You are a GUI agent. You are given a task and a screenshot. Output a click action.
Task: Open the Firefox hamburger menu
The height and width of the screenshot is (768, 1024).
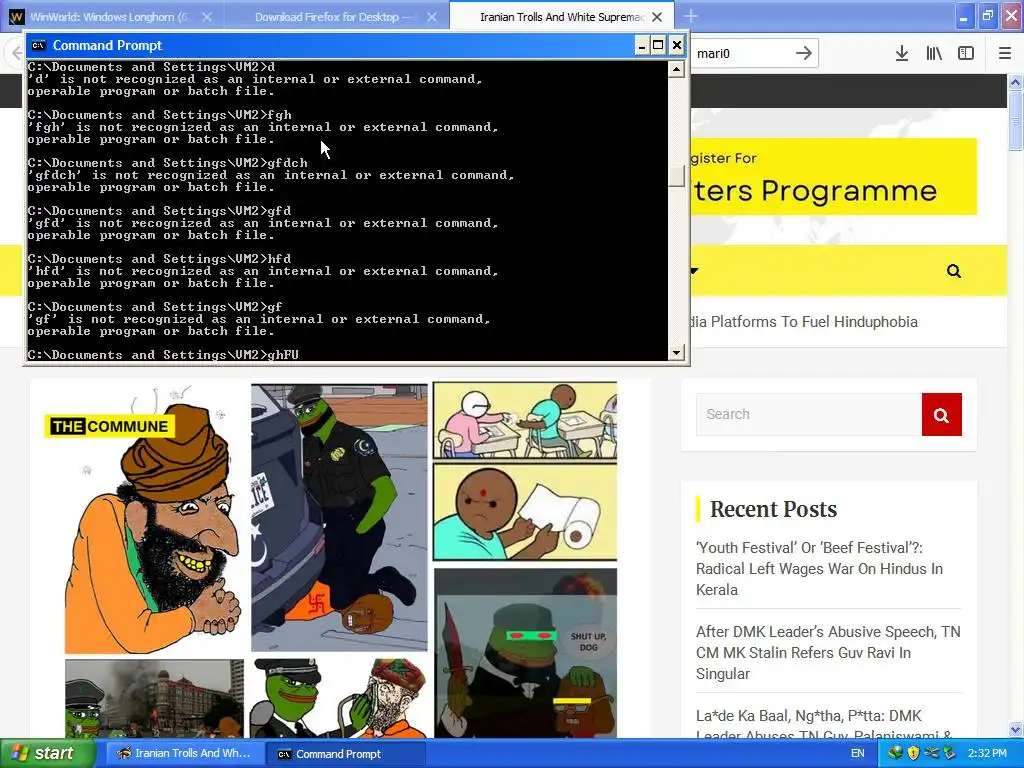tap(1004, 54)
